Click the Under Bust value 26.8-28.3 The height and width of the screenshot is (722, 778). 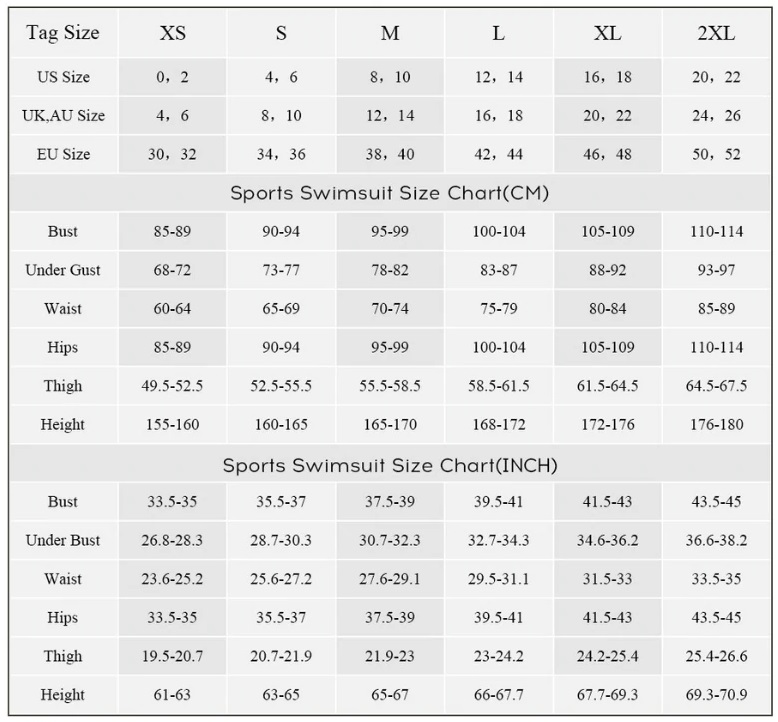coord(172,541)
